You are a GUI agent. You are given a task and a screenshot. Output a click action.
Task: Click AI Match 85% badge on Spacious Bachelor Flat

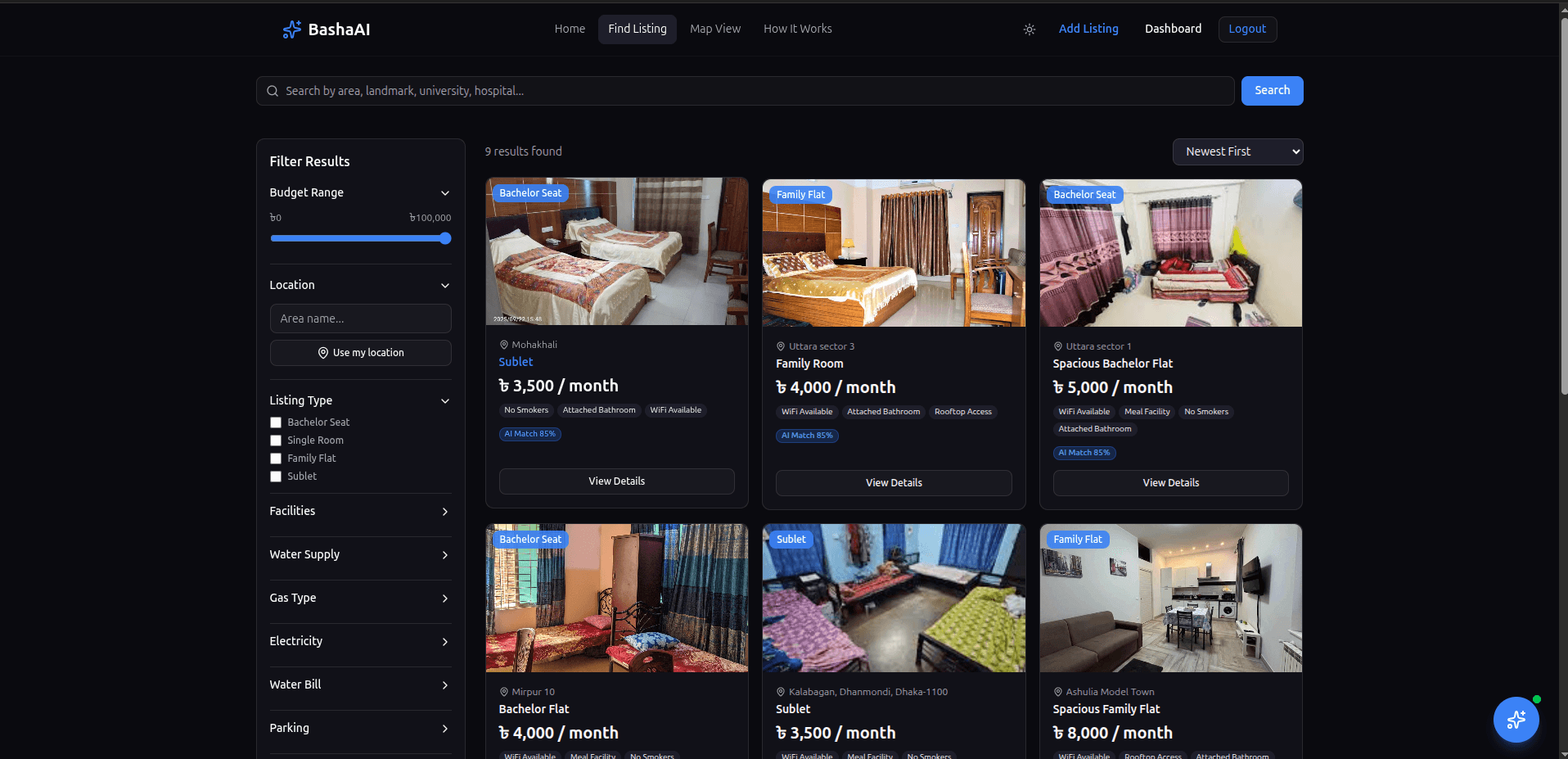(x=1084, y=453)
